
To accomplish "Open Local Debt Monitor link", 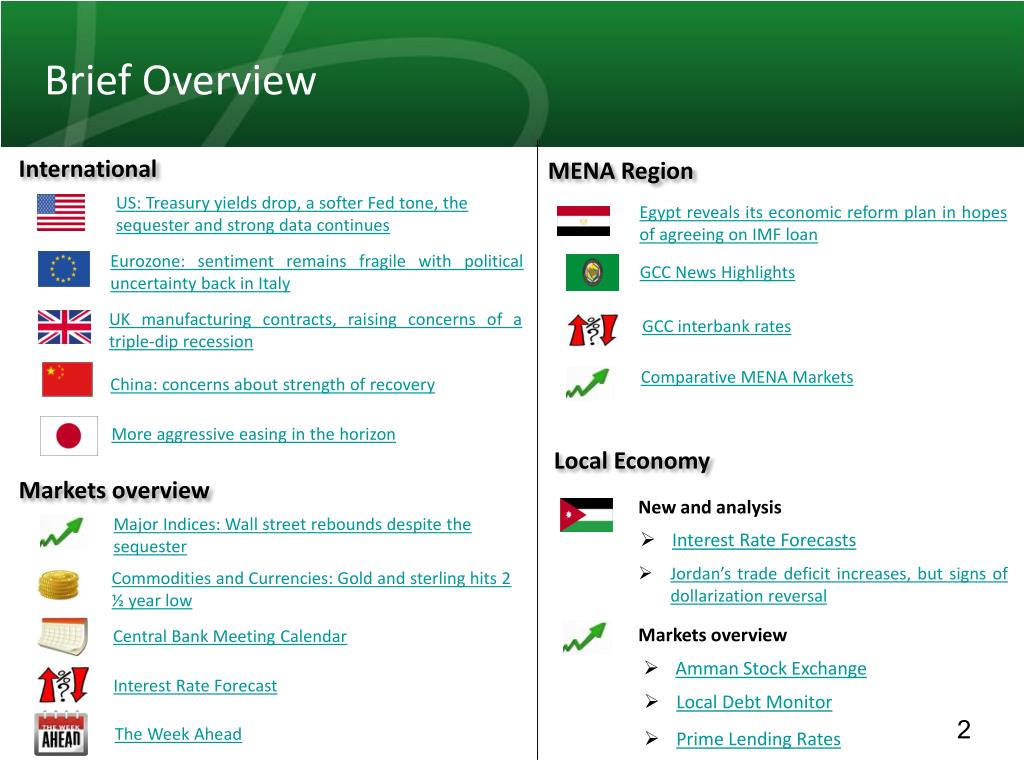I will [x=754, y=702].
